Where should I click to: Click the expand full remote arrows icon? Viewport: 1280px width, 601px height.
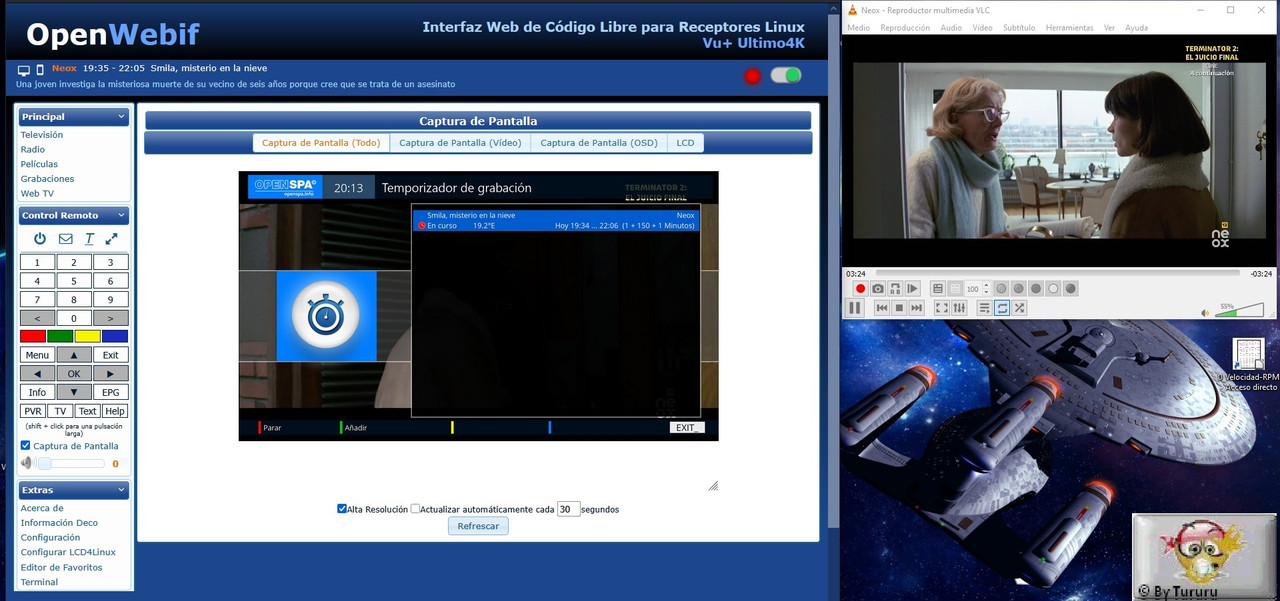111,239
